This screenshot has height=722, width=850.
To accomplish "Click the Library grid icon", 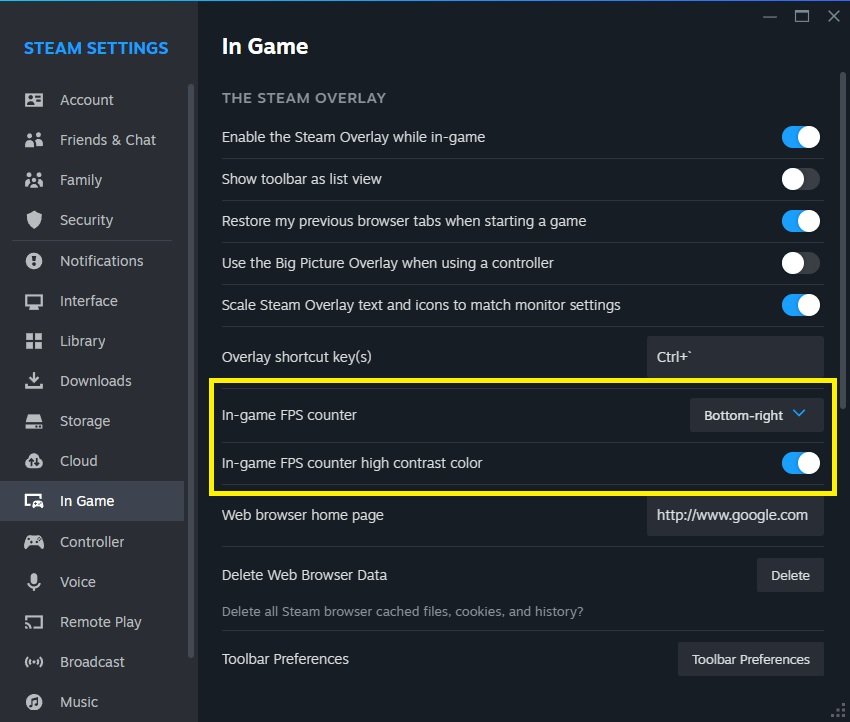I will tap(34, 341).
